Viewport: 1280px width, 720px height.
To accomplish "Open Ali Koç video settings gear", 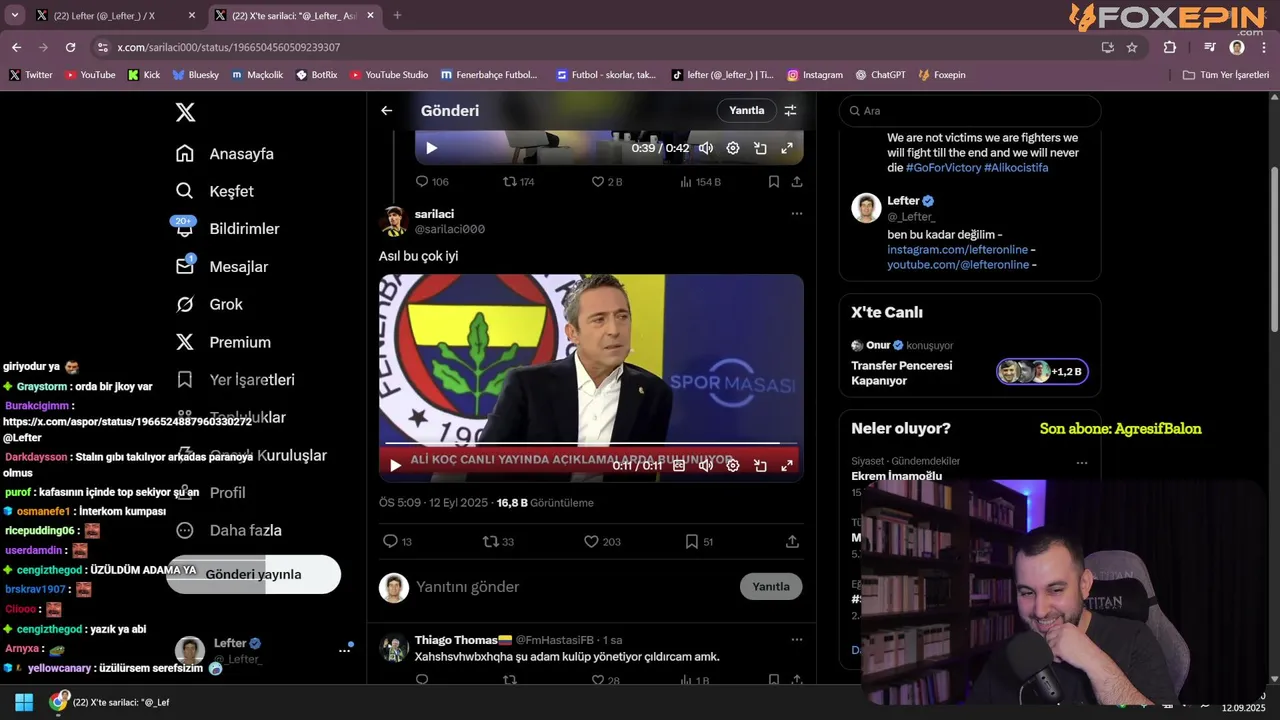I will coord(733,465).
